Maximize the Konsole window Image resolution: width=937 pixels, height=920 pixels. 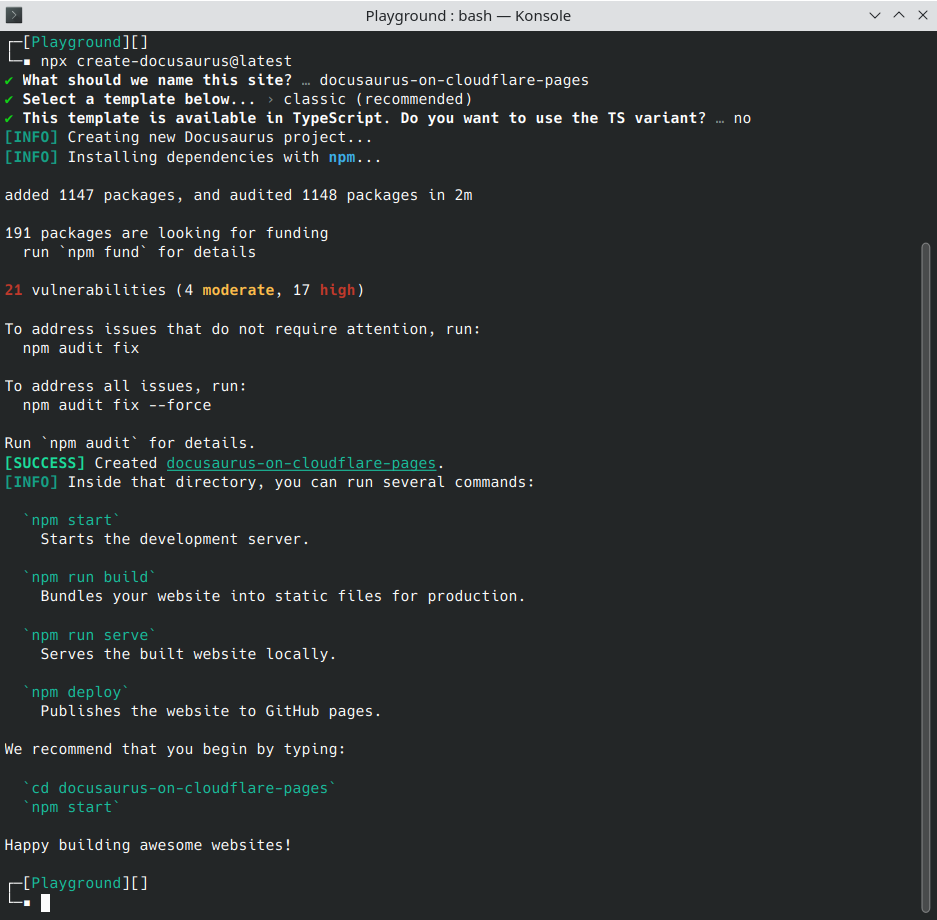pyautogui.click(x=898, y=15)
